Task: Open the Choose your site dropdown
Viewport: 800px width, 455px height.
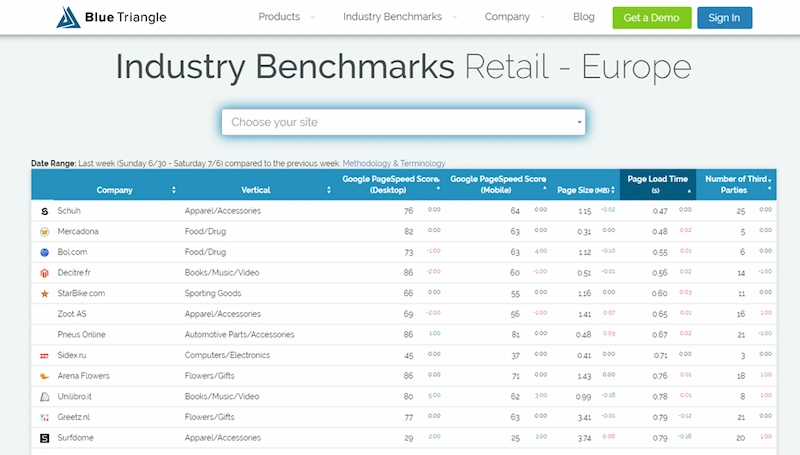Action: [404, 122]
